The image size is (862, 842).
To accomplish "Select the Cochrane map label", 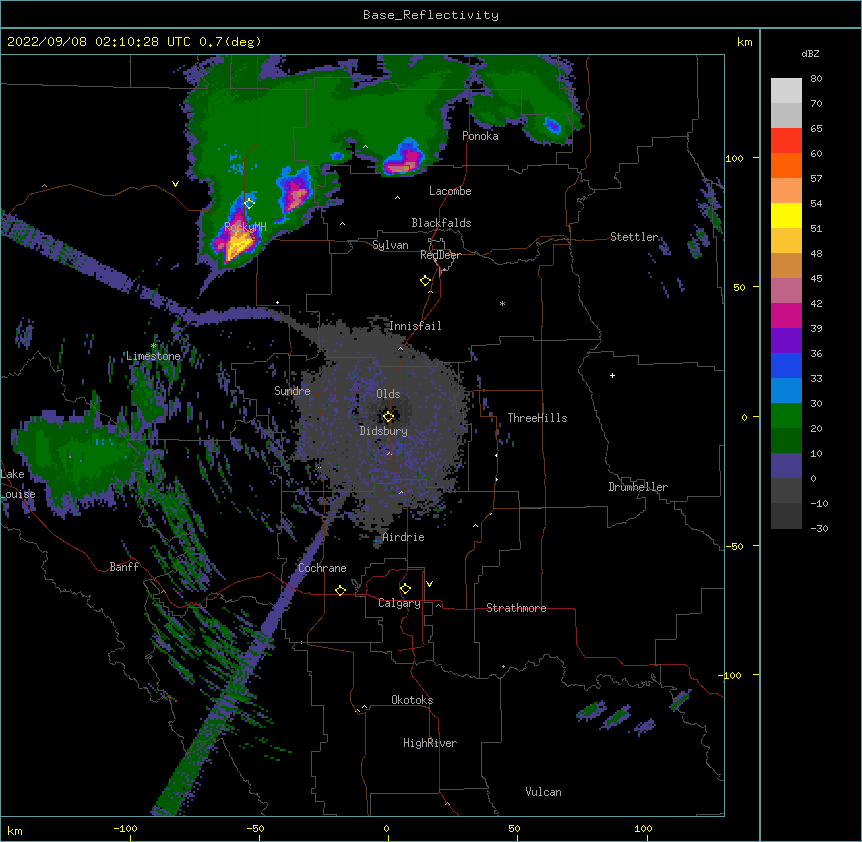I will click(x=322, y=568).
